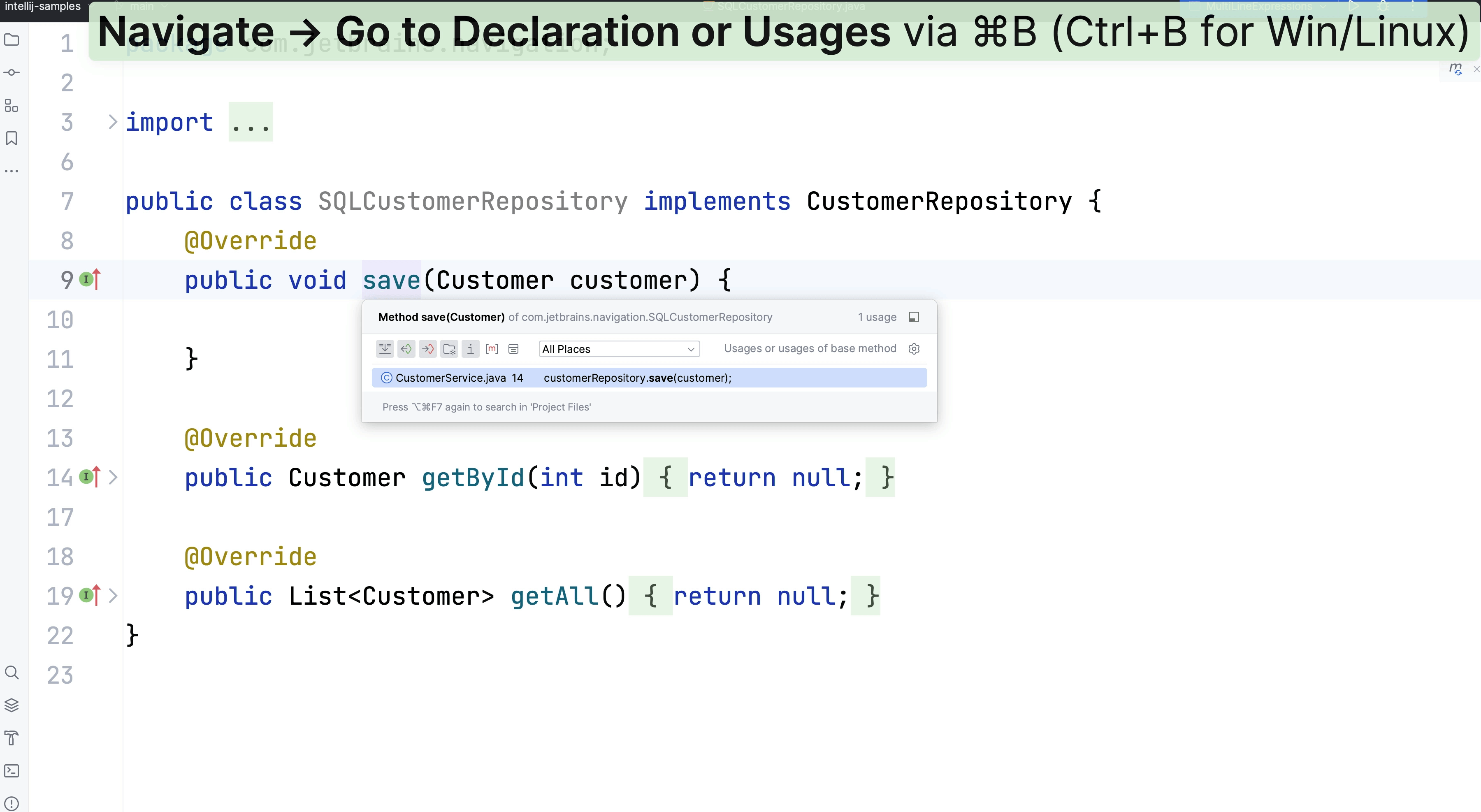Viewport: 1481px width, 812px height.
Task: Click 'Usages or usages of base method' label
Action: (810, 348)
